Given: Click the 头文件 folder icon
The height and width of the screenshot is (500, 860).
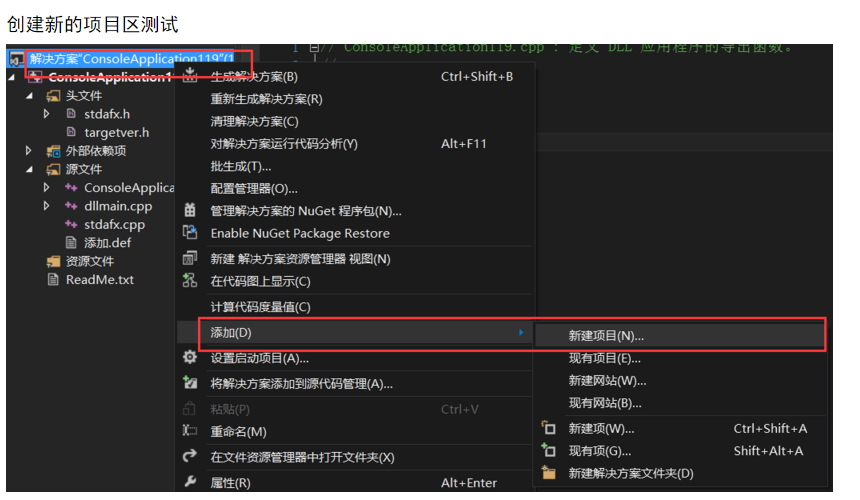Looking at the screenshot, I should (53, 96).
